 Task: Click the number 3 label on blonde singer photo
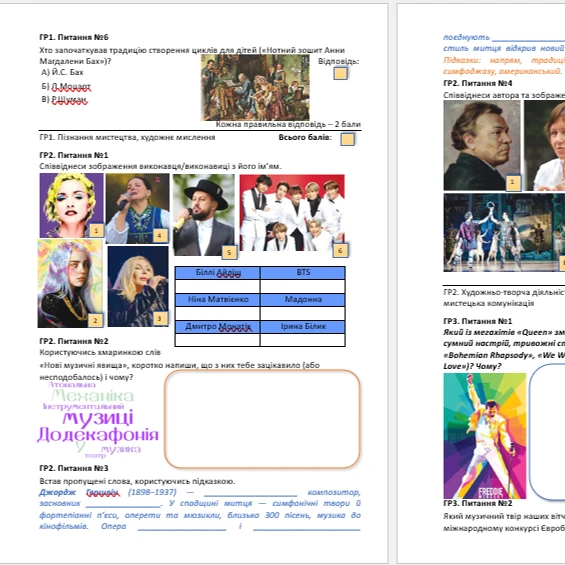pyautogui.click(x=160, y=318)
